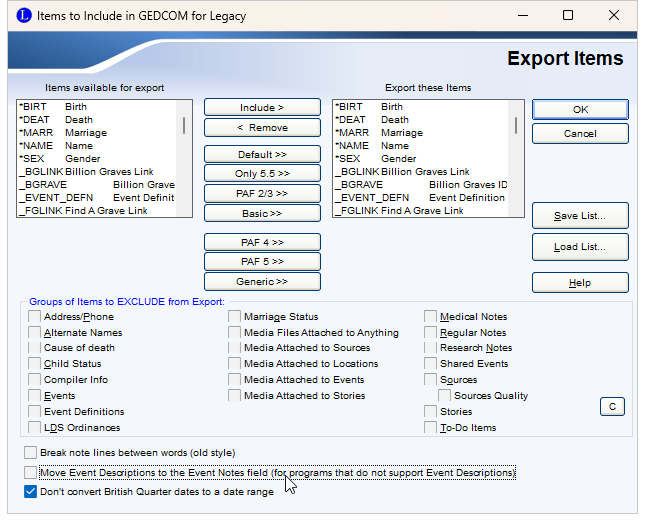The width and height of the screenshot is (645, 521).
Task: Toggle the Medical Notes checkbox
Action: point(431,317)
